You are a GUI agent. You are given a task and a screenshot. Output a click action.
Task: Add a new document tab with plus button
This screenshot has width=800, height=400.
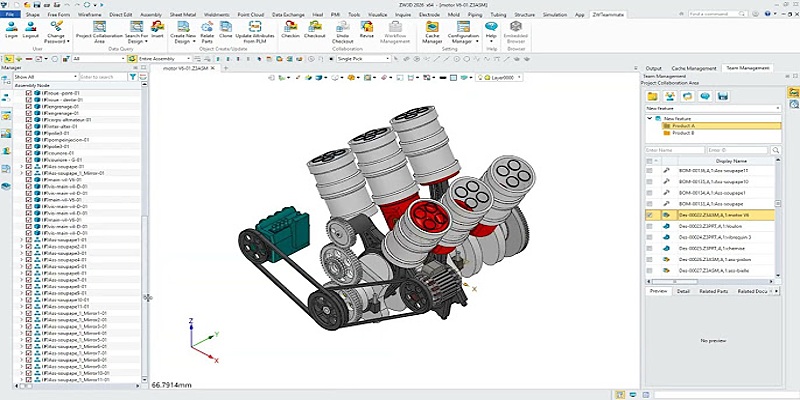226,68
